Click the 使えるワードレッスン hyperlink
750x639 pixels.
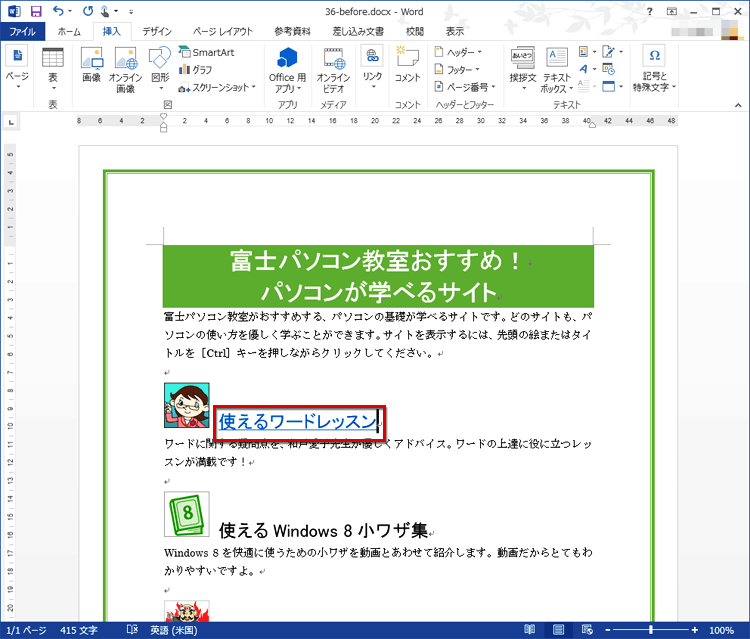click(x=297, y=422)
